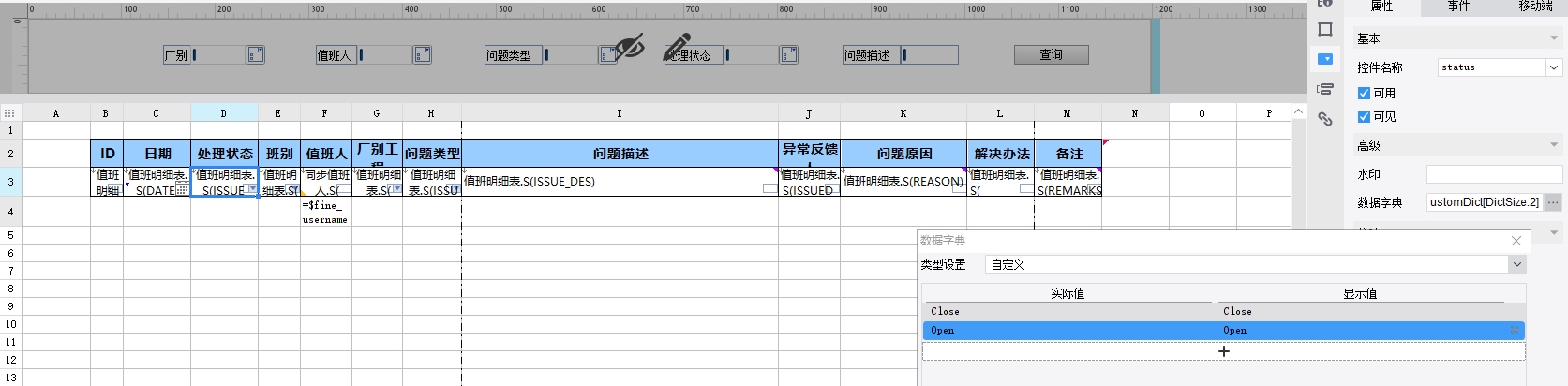
Task: Click the pencil edit icon in parameter pane
Action: click(678, 45)
